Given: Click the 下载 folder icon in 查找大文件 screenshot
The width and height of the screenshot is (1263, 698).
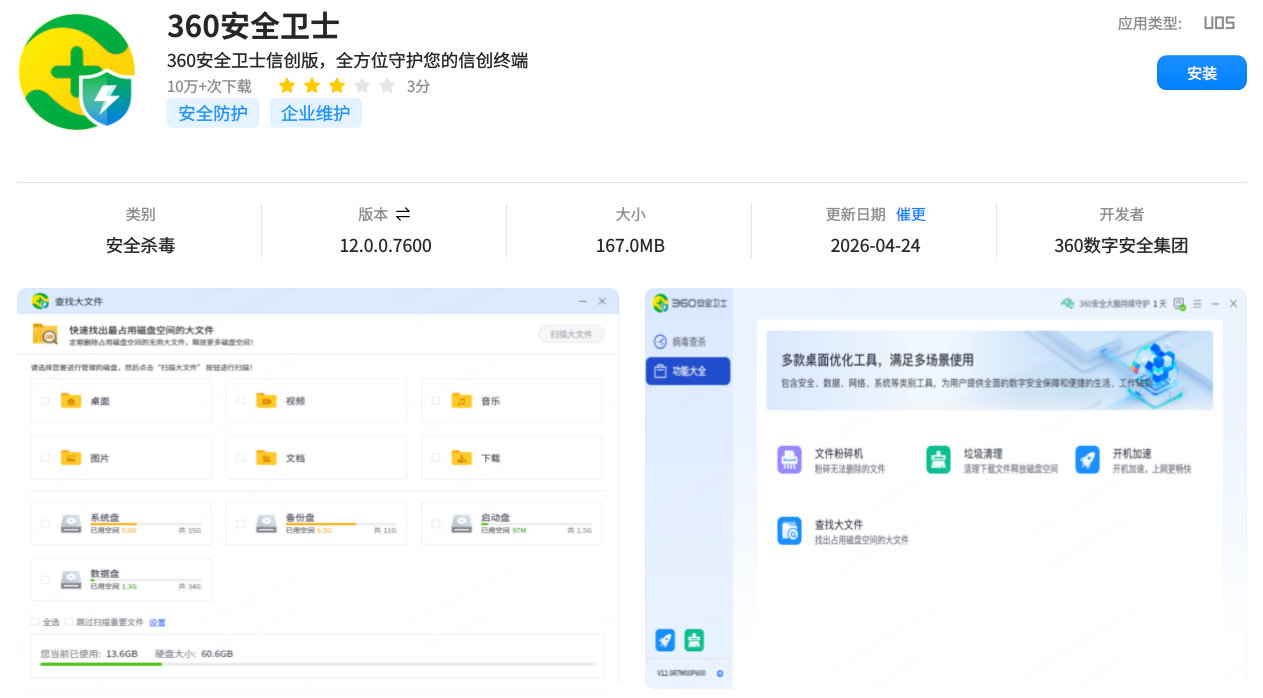Looking at the screenshot, I should pyautogui.click(x=460, y=457).
